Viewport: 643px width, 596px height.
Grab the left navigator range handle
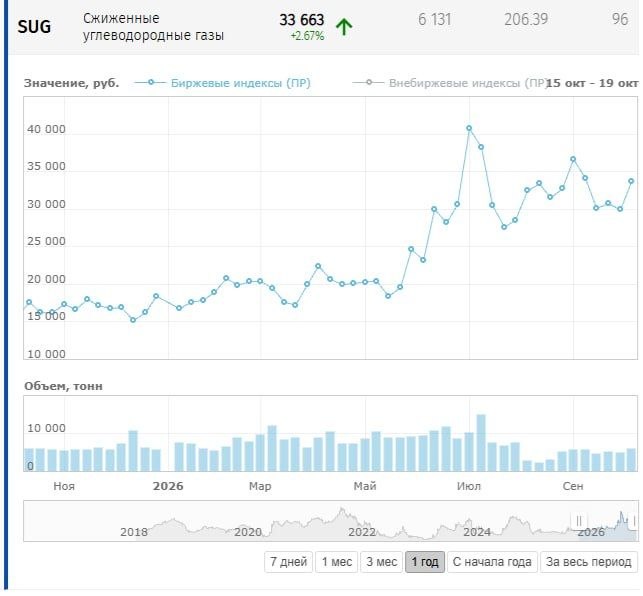579,521
